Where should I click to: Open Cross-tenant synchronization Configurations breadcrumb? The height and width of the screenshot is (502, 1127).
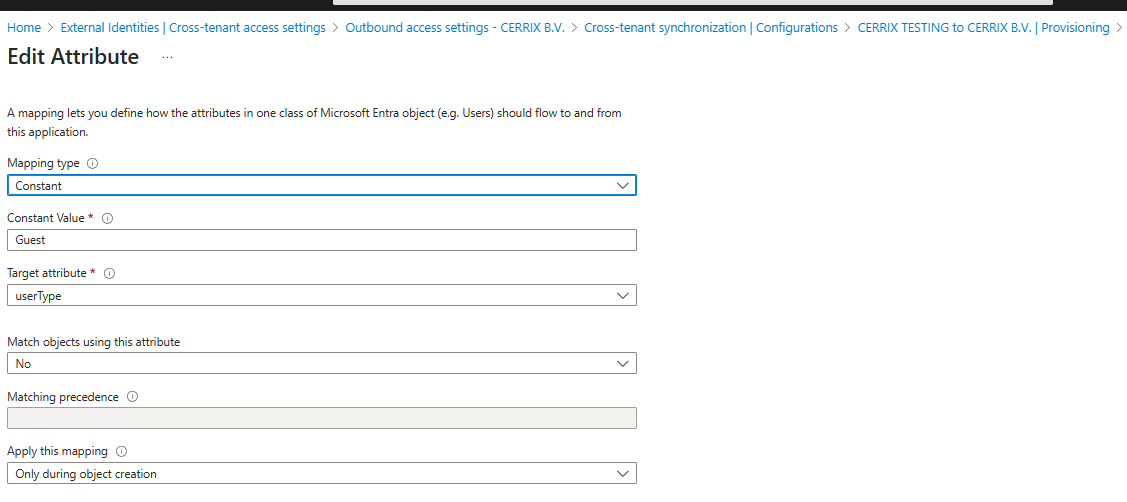point(711,27)
